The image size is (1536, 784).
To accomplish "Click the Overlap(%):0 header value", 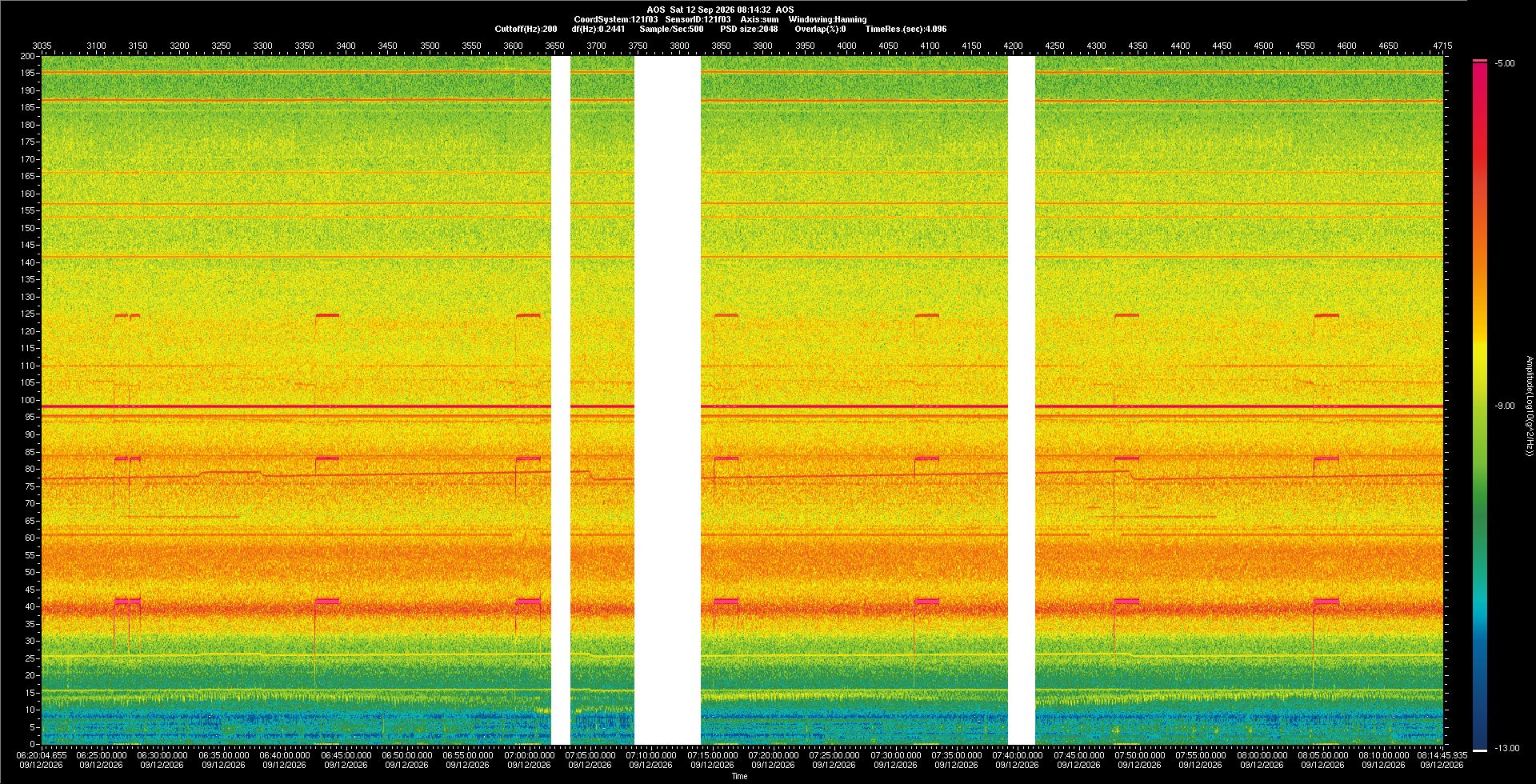I will (820, 29).
